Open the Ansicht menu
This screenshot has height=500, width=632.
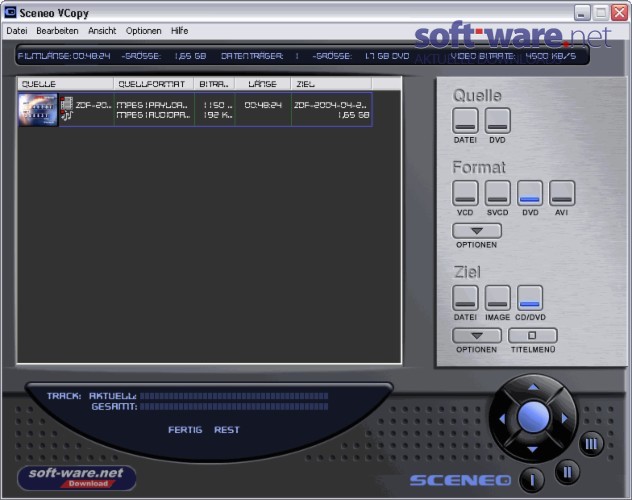[102, 31]
